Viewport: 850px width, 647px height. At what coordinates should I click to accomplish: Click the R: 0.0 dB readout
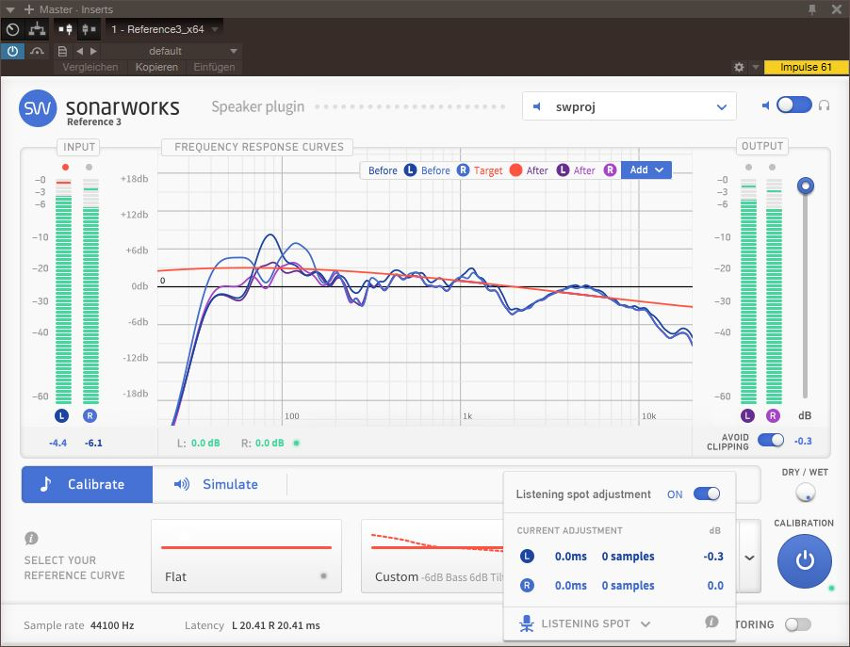click(x=263, y=443)
